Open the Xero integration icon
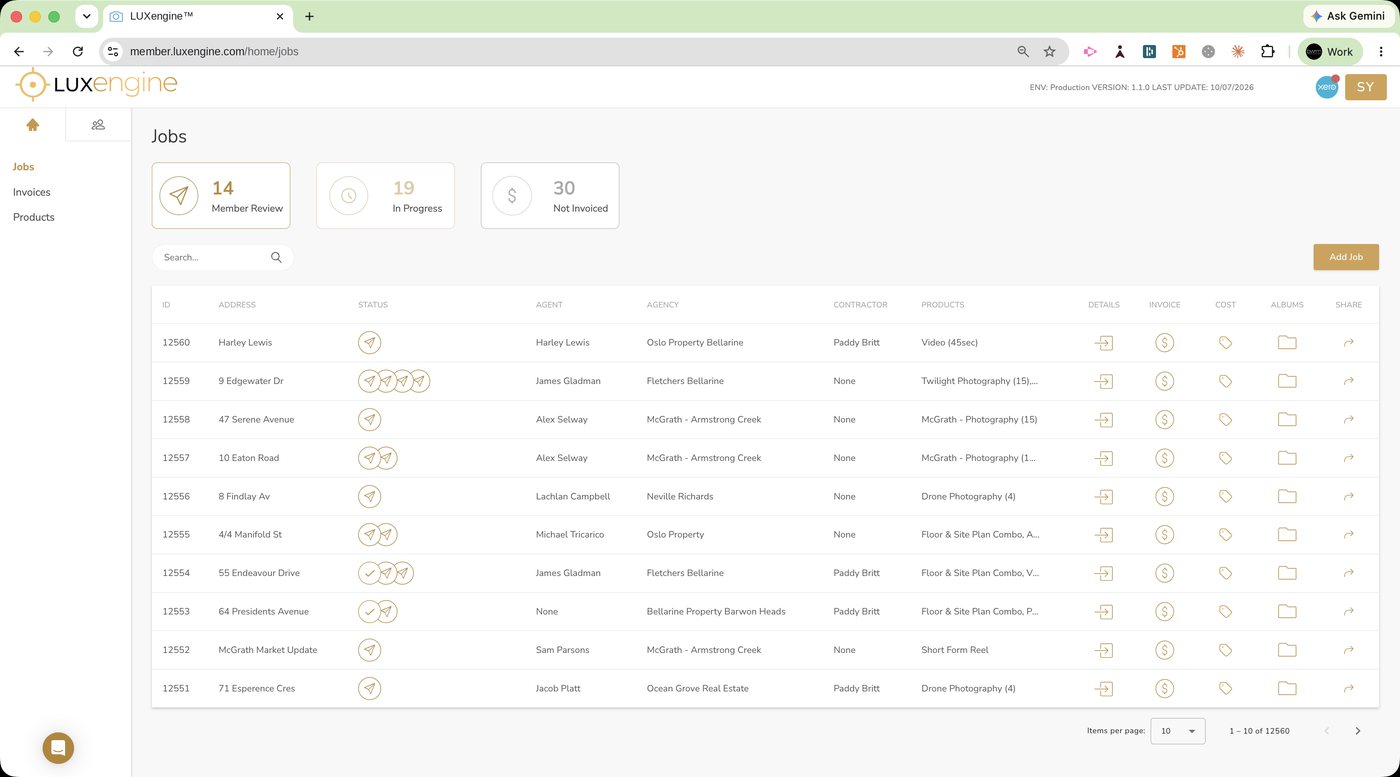 [x=1327, y=87]
